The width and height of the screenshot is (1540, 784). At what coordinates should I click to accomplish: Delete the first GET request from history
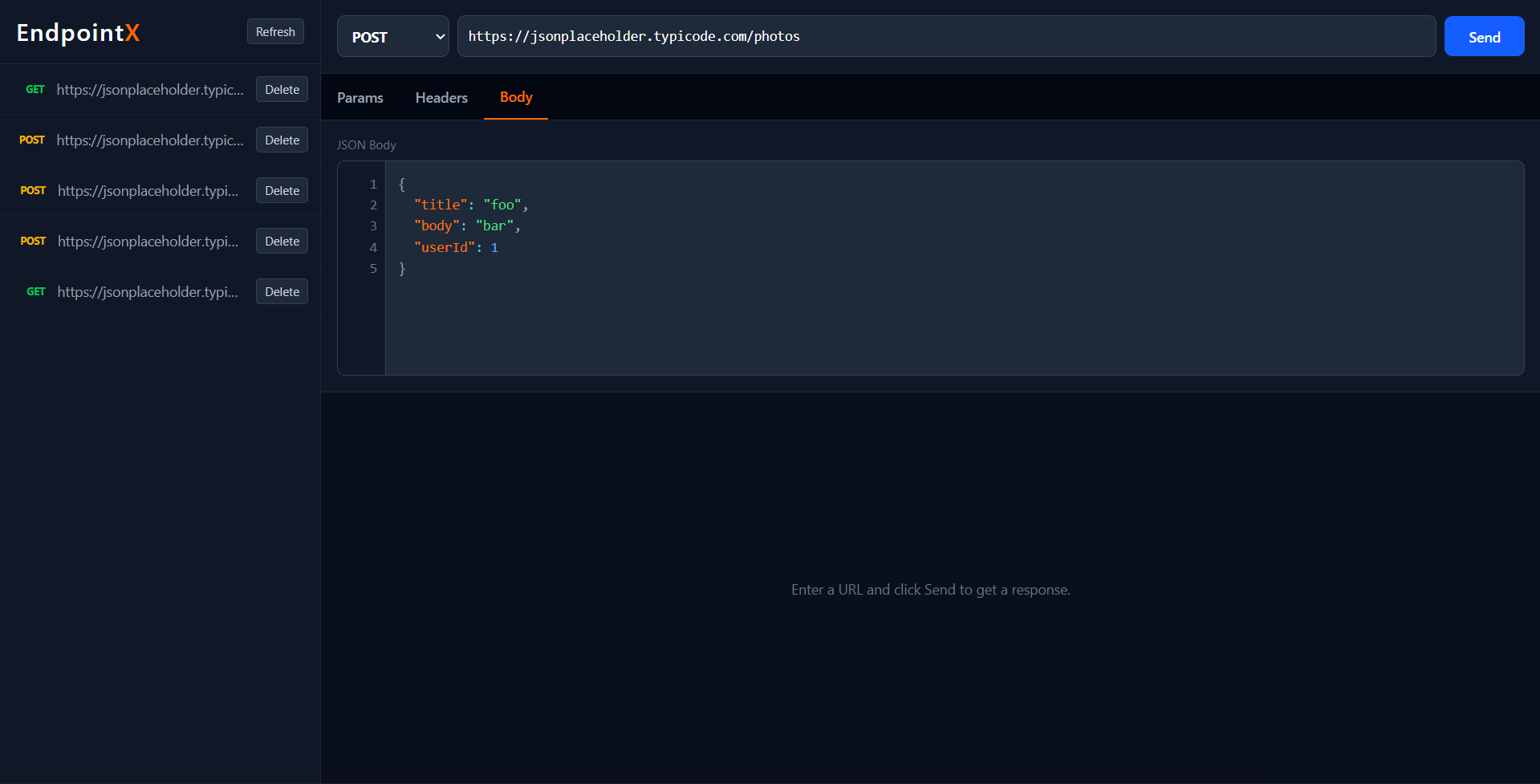pos(281,89)
